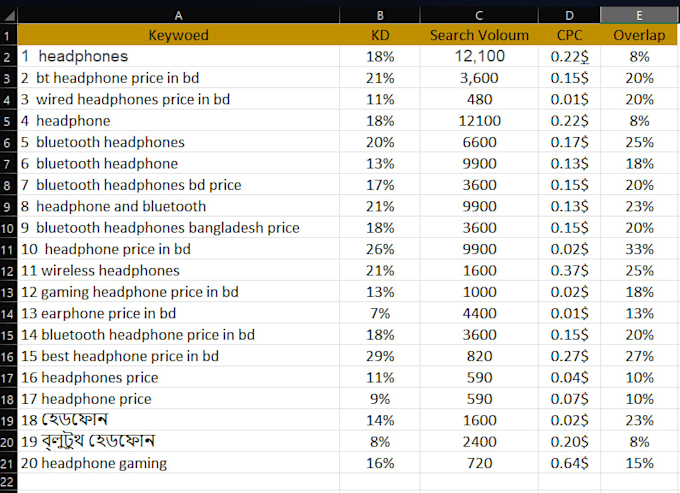Click KD value '14%'
Screen dimensions: 680x493
coord(380,420)
